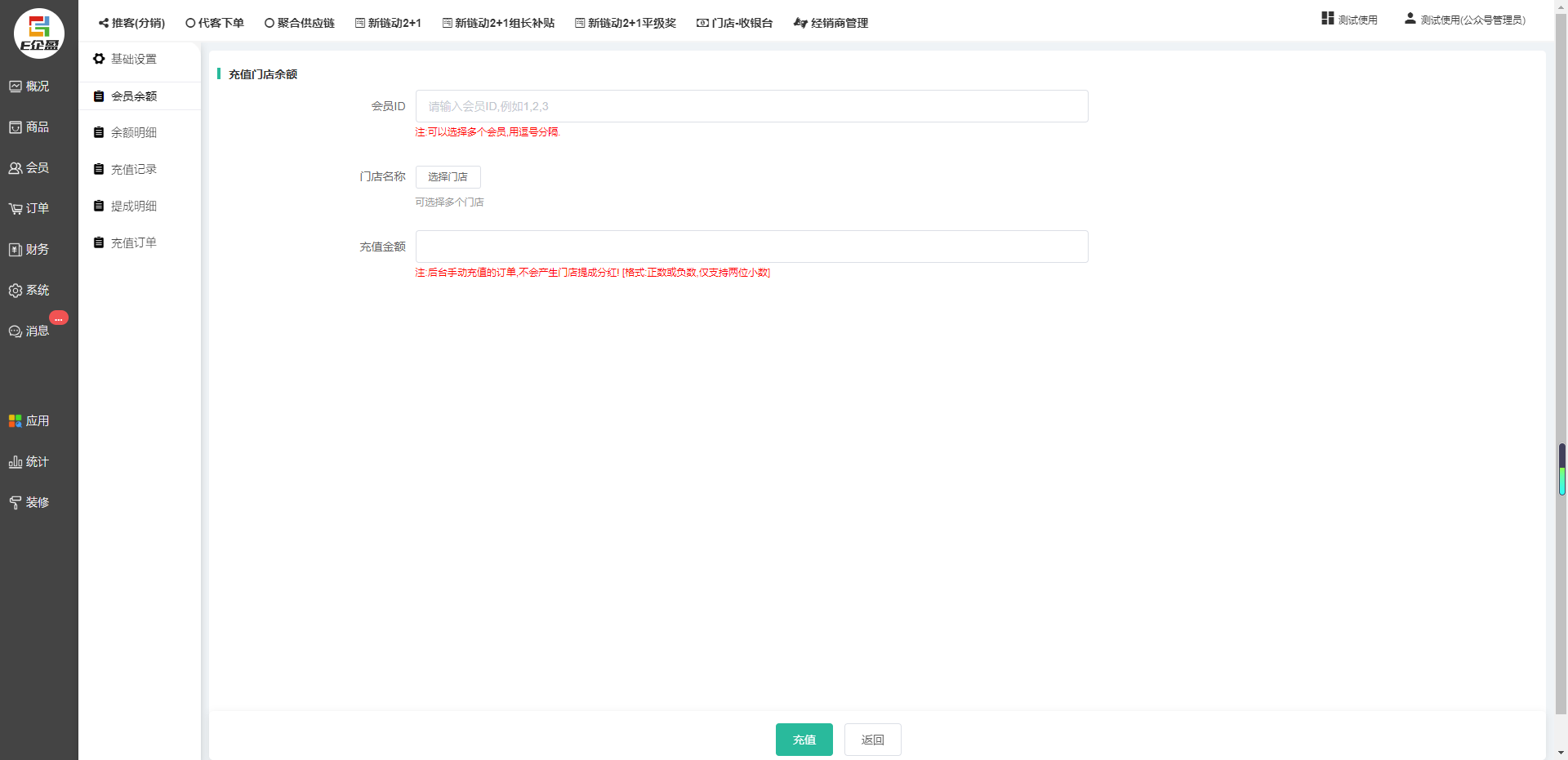Screen dimensions: 1568x760
Task: Open the 概况 overview sidebar icon
Action: (x=16, y=87)
